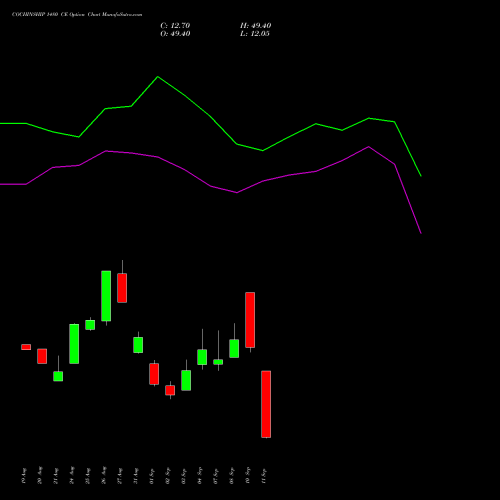Select the short green 25 Aug candlestick
500x500 pixels.
[90, 325]
